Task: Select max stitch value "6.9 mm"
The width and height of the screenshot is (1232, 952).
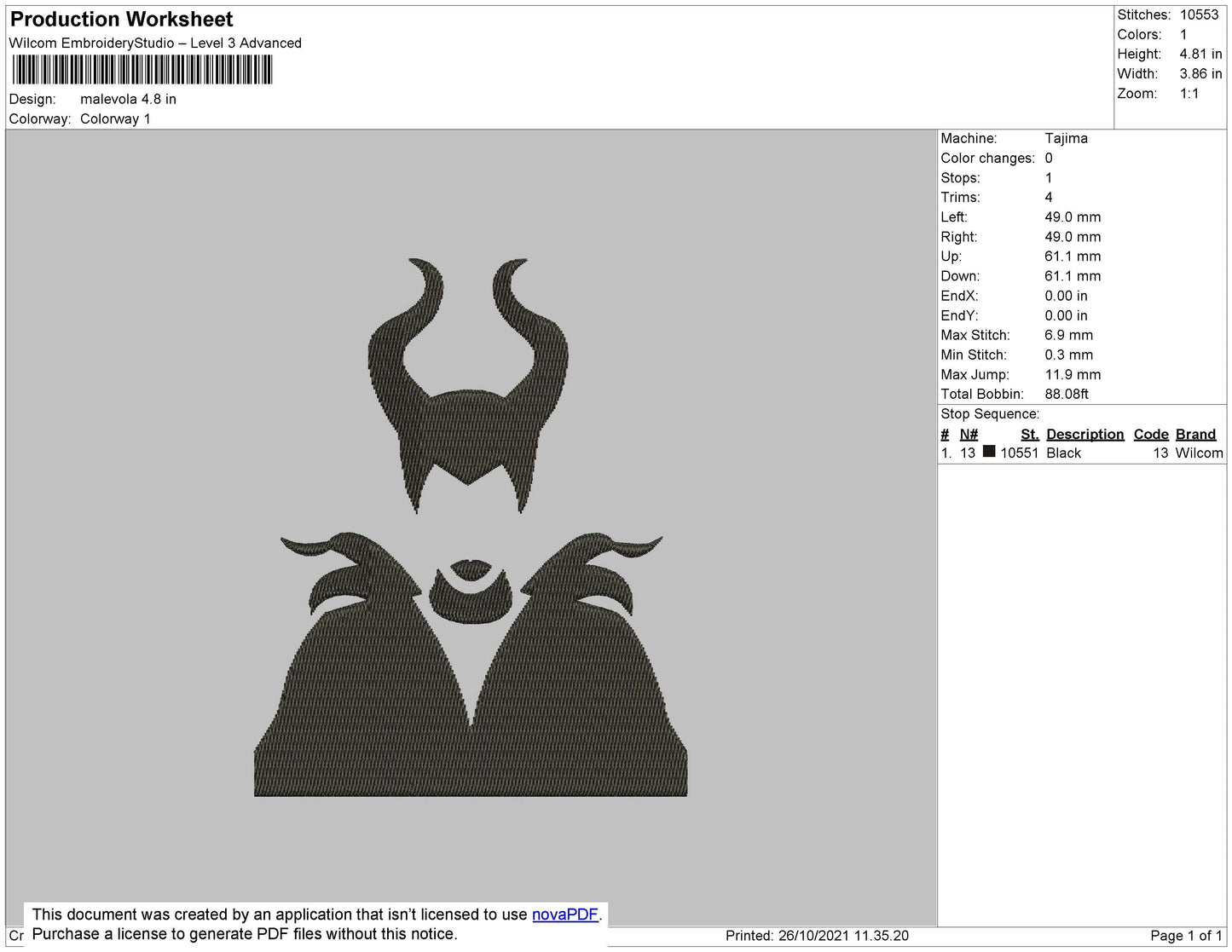Action: pos(1068,335)
